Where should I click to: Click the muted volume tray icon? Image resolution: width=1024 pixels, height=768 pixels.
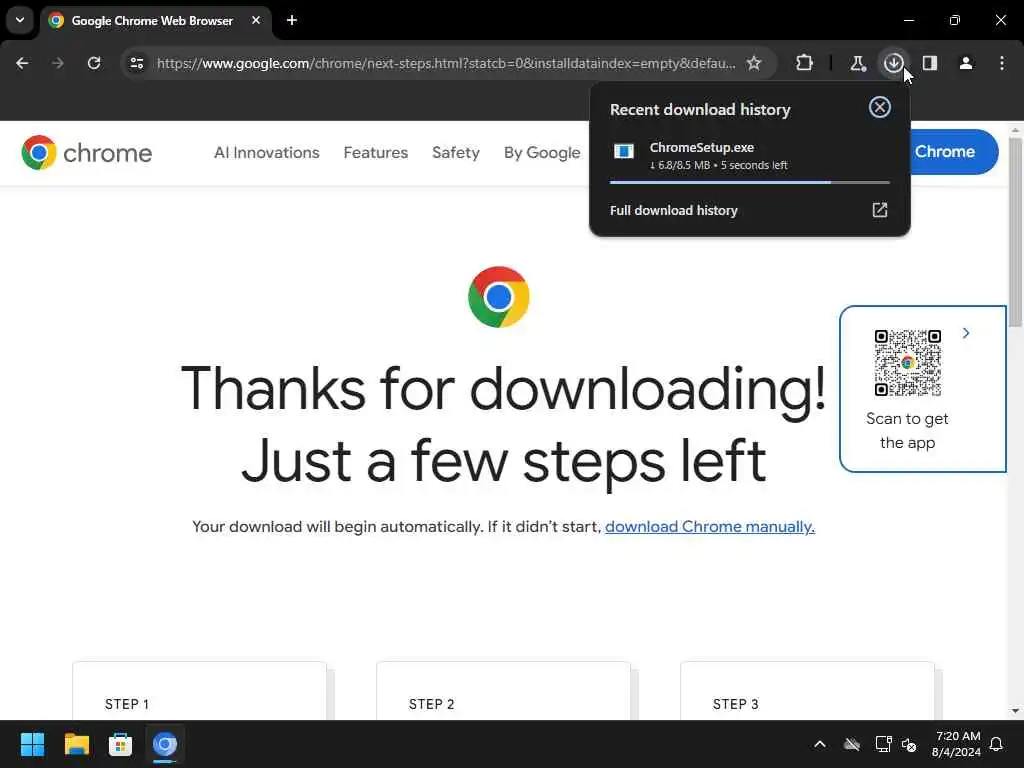909,744
